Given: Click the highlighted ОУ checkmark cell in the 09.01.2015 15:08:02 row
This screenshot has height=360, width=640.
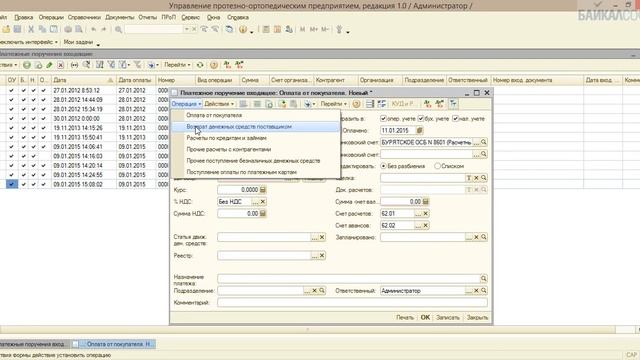Looking at the screenshot, I should 11,184.
